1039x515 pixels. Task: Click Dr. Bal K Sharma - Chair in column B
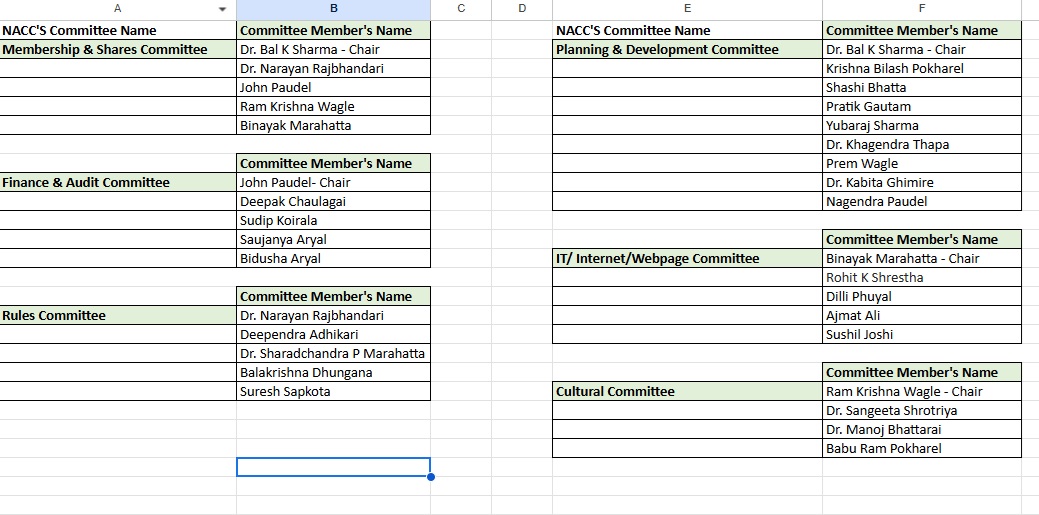[333, 50]
